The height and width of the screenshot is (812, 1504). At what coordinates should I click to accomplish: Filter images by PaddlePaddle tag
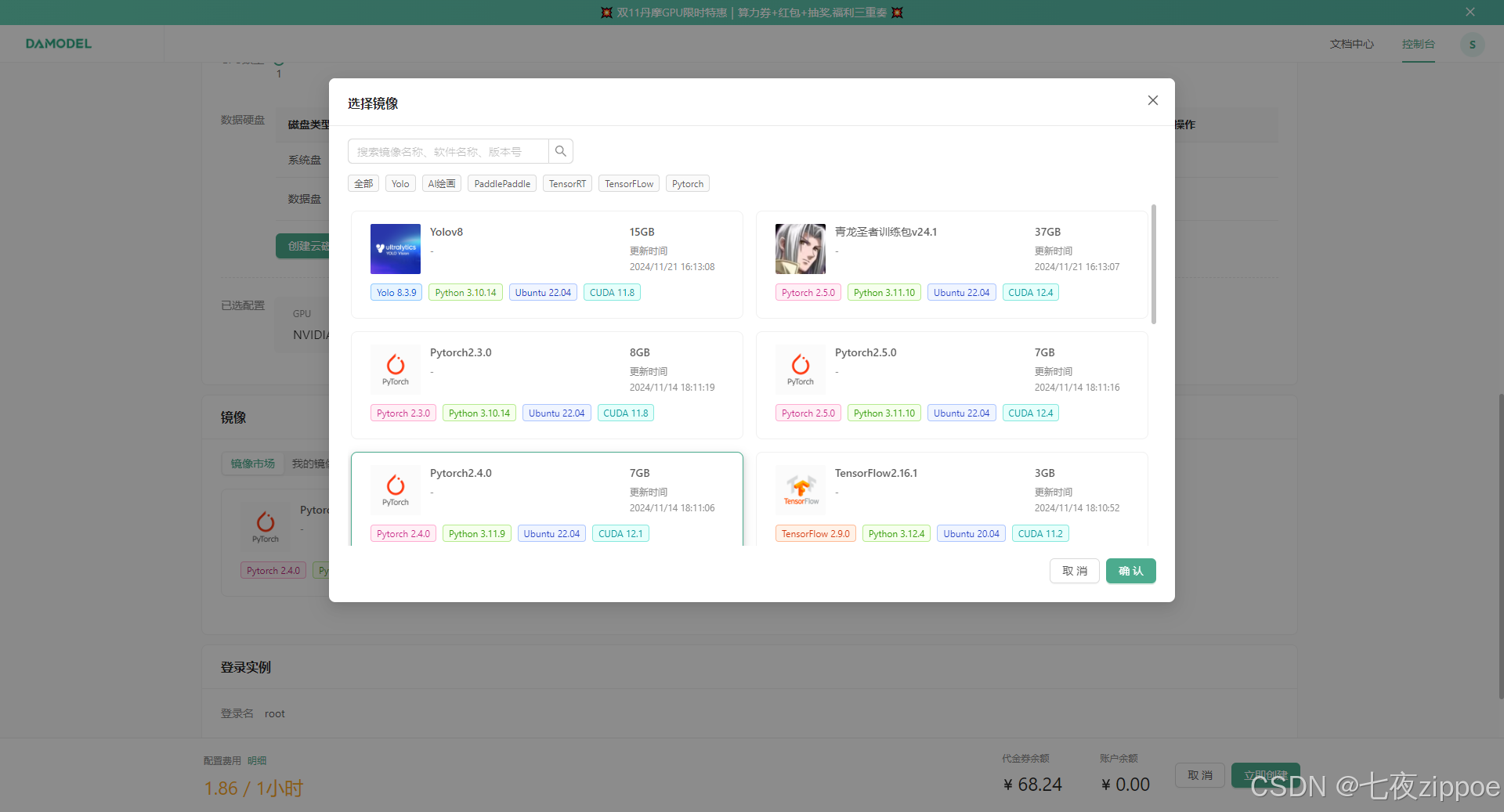502,183
